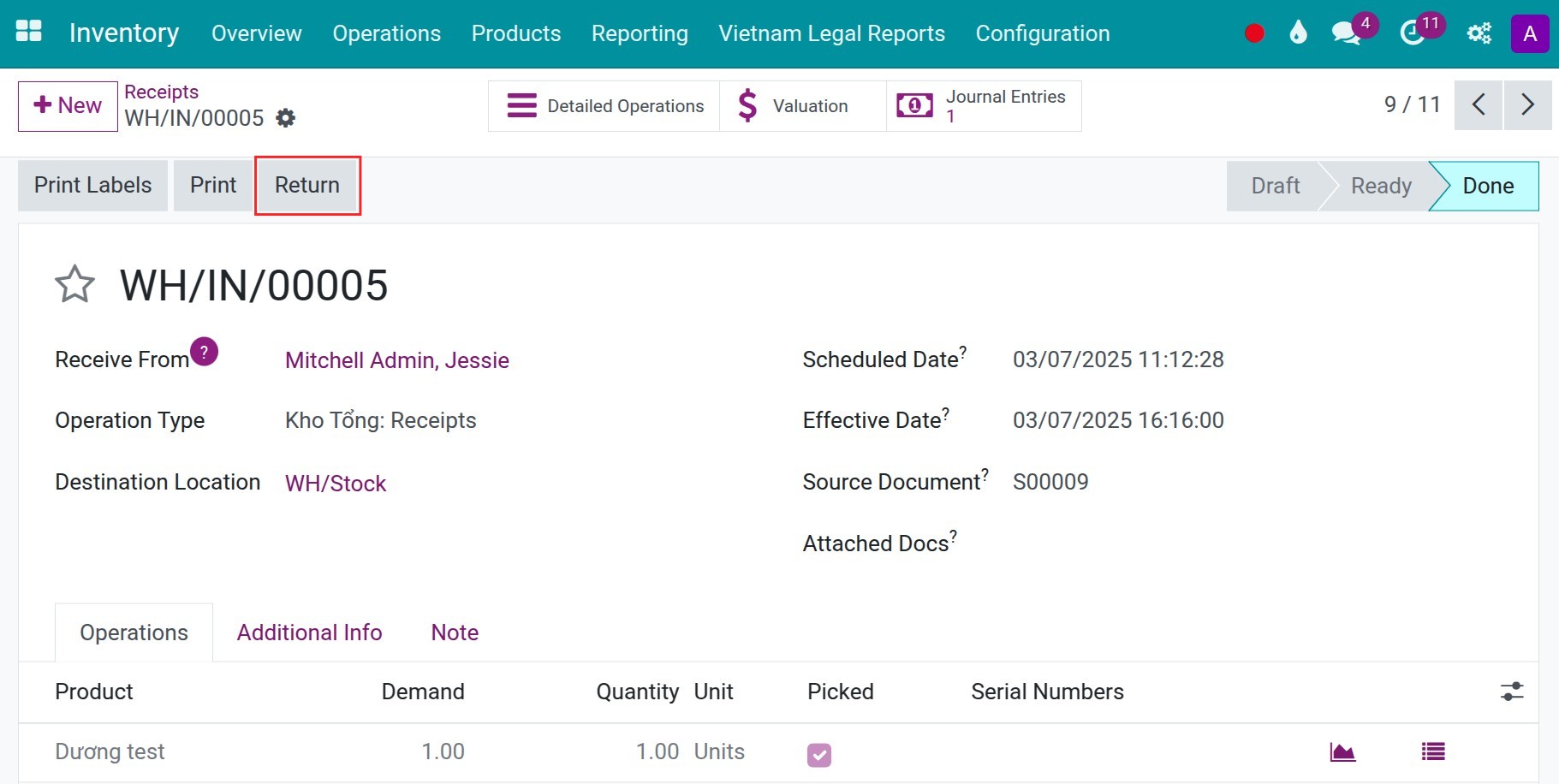Screen dimensions: 1559x784
Task: Open Mitchell Admin, Jessie partner link
Action: point(397,360)
